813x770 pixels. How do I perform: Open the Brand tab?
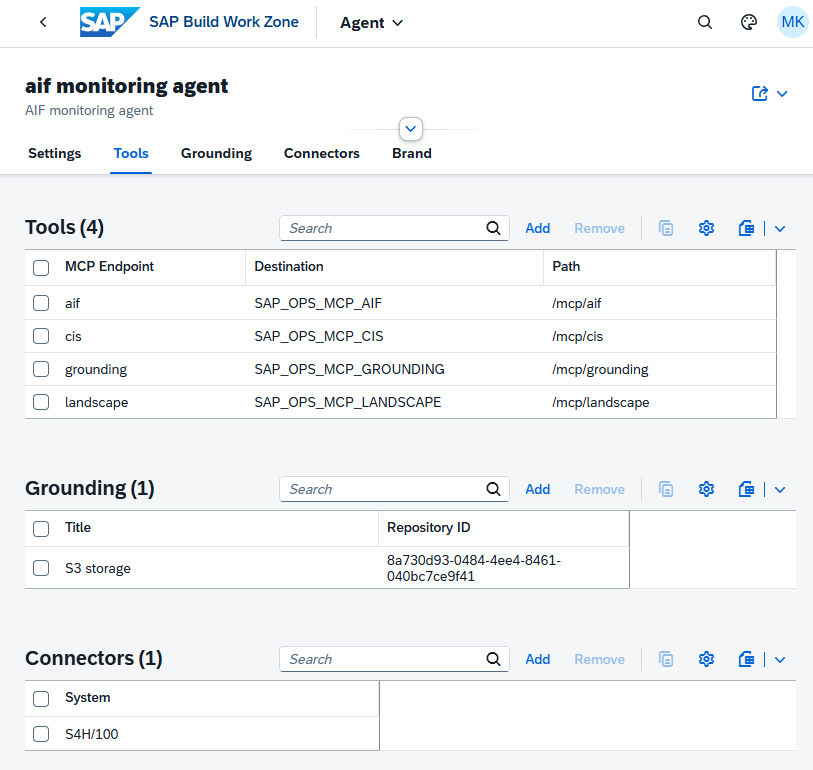412,153
